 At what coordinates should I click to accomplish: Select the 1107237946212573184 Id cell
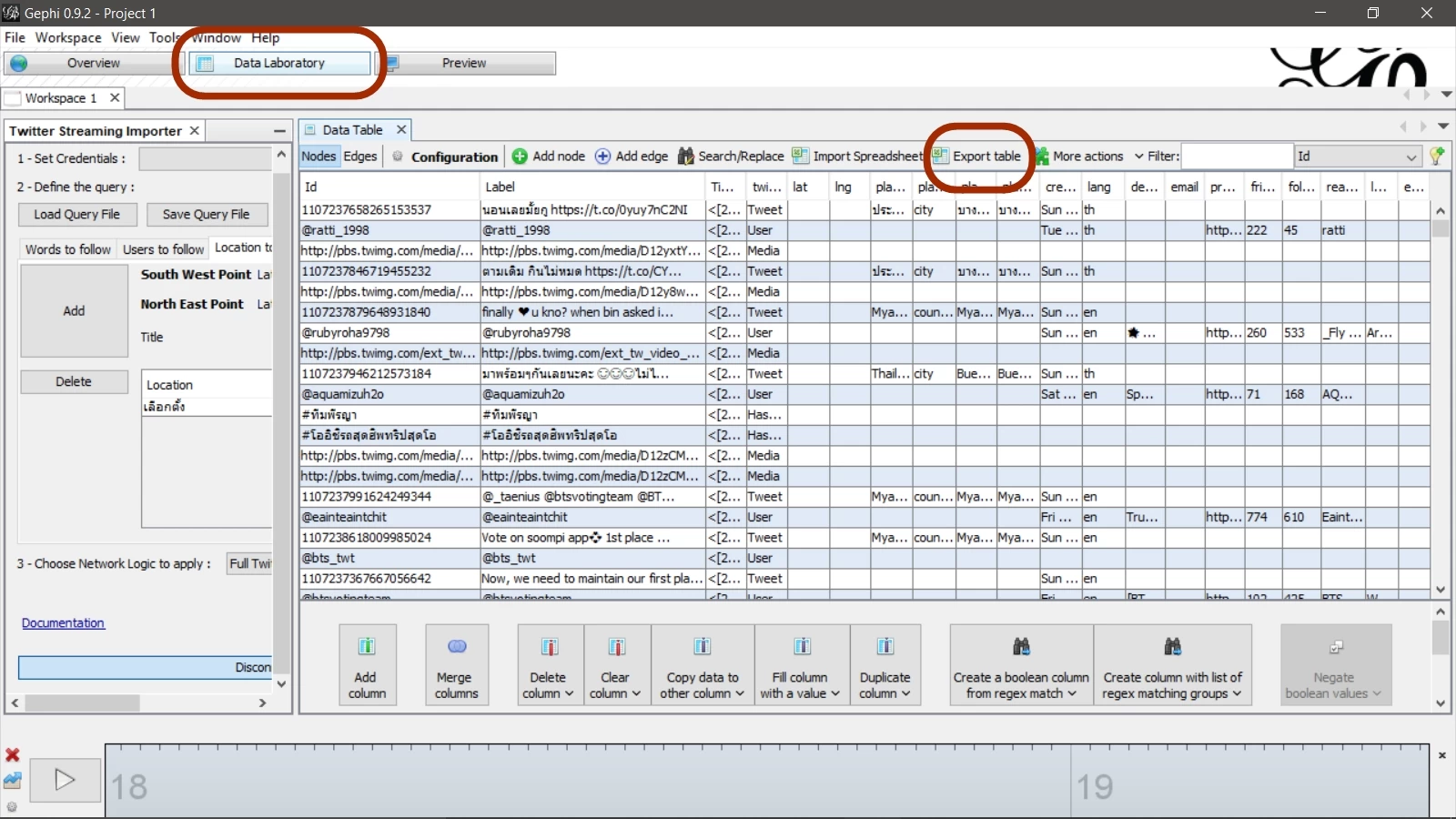(x=389, y=374)
